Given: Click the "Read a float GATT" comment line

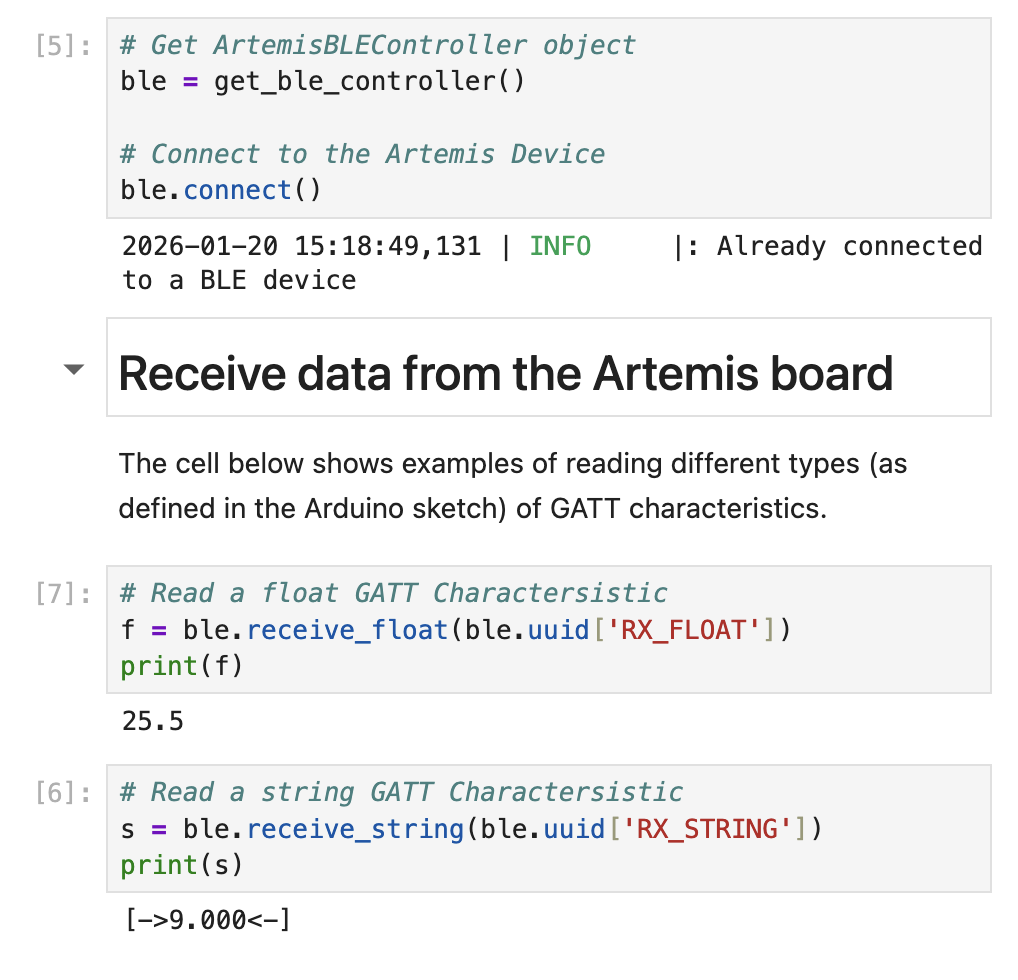Looking at the screenshot, I should click(393, 593).
